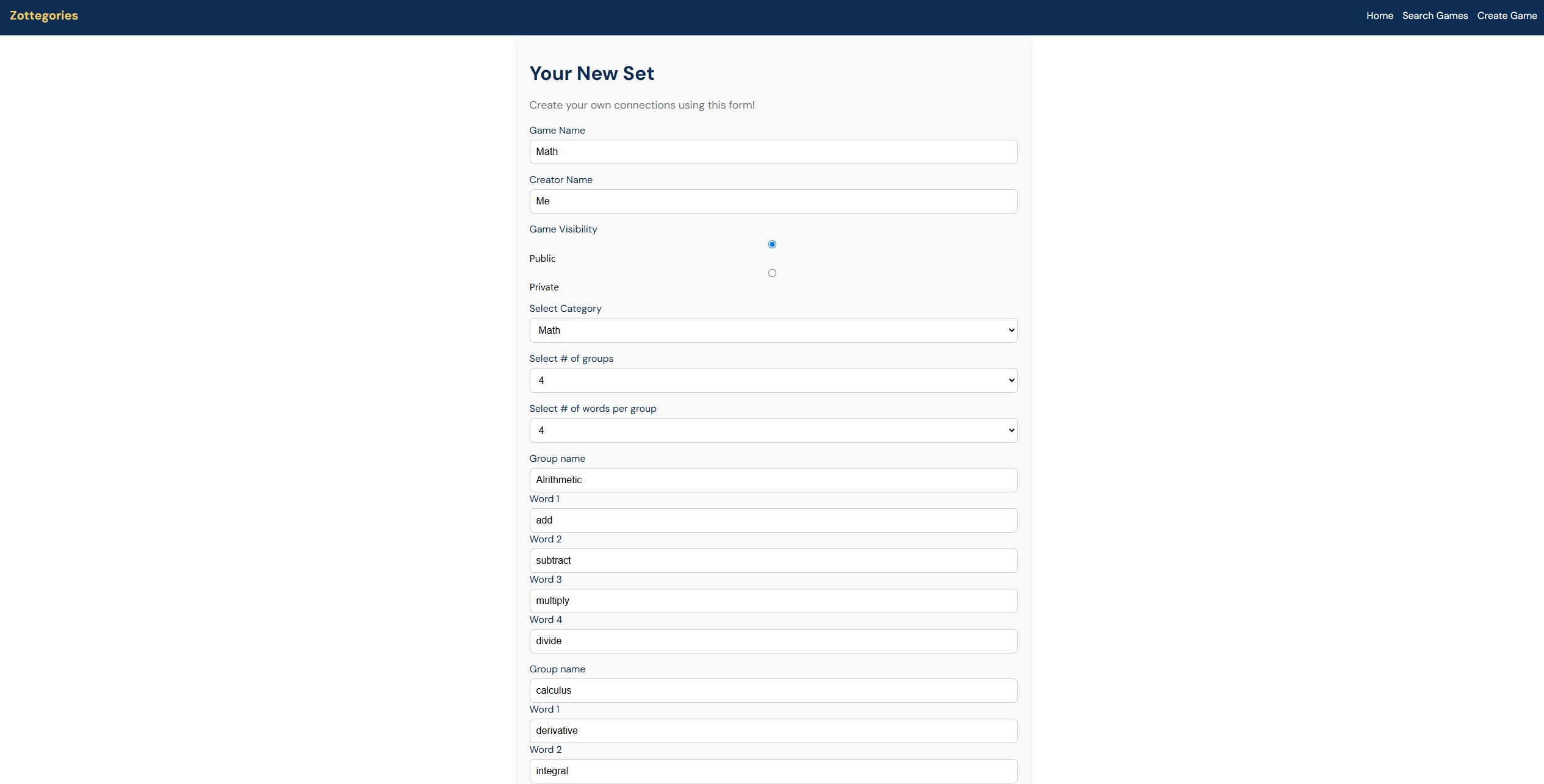Click the field containing integral
1544x784 pixels.
(773, 771)
